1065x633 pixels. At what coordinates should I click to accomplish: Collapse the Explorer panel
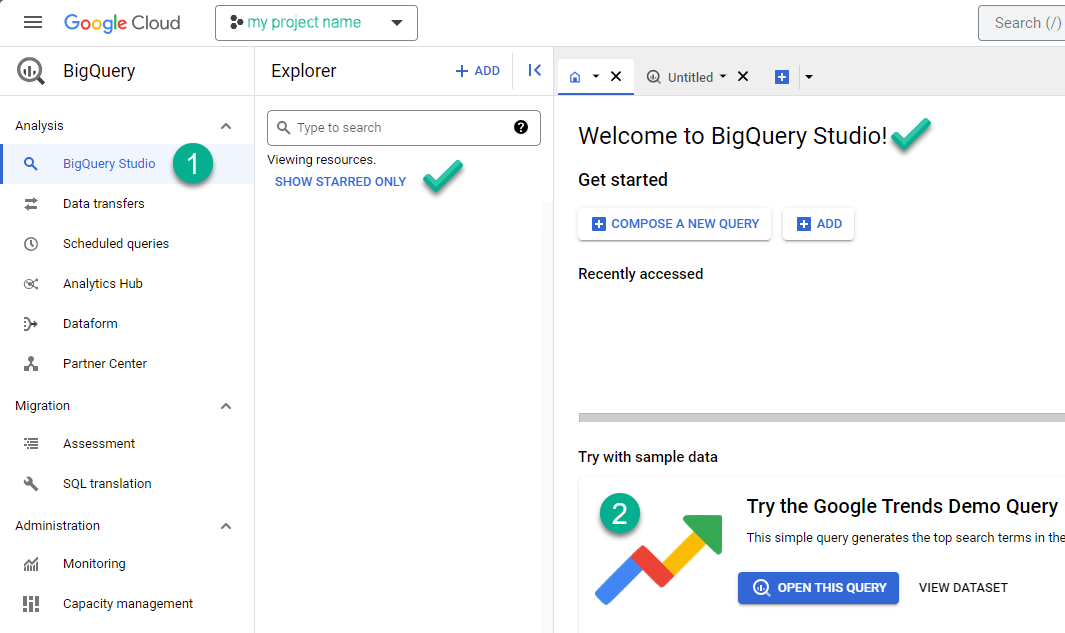(535, 71)
